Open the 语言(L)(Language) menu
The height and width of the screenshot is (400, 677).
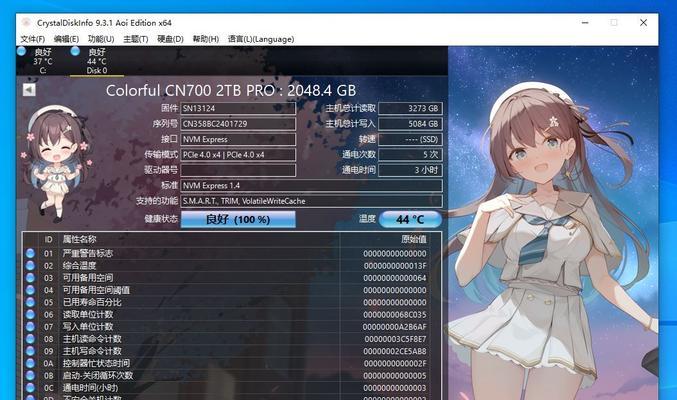(261, 39)
